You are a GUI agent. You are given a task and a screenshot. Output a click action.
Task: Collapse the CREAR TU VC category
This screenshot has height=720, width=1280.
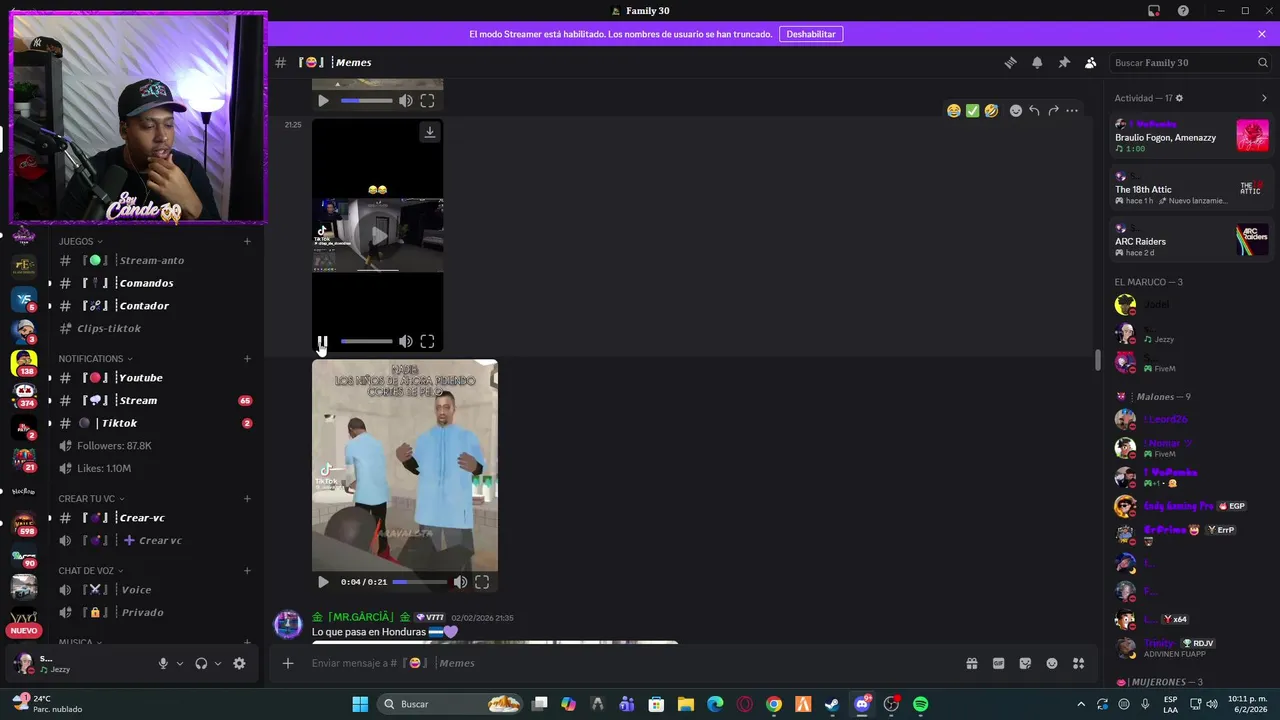pos(91,499)
